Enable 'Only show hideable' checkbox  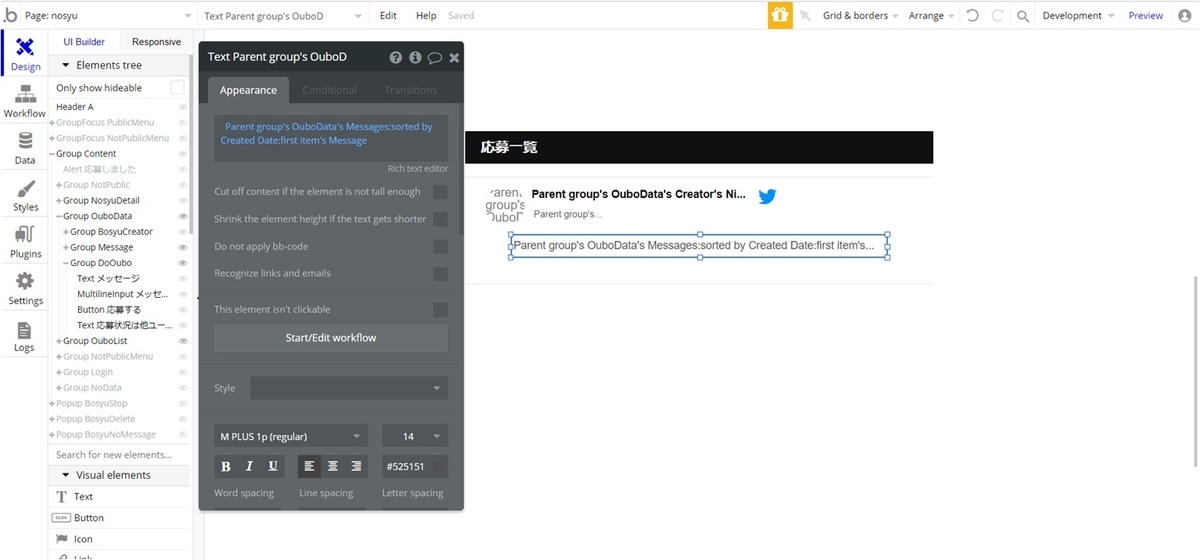point(177,88)
